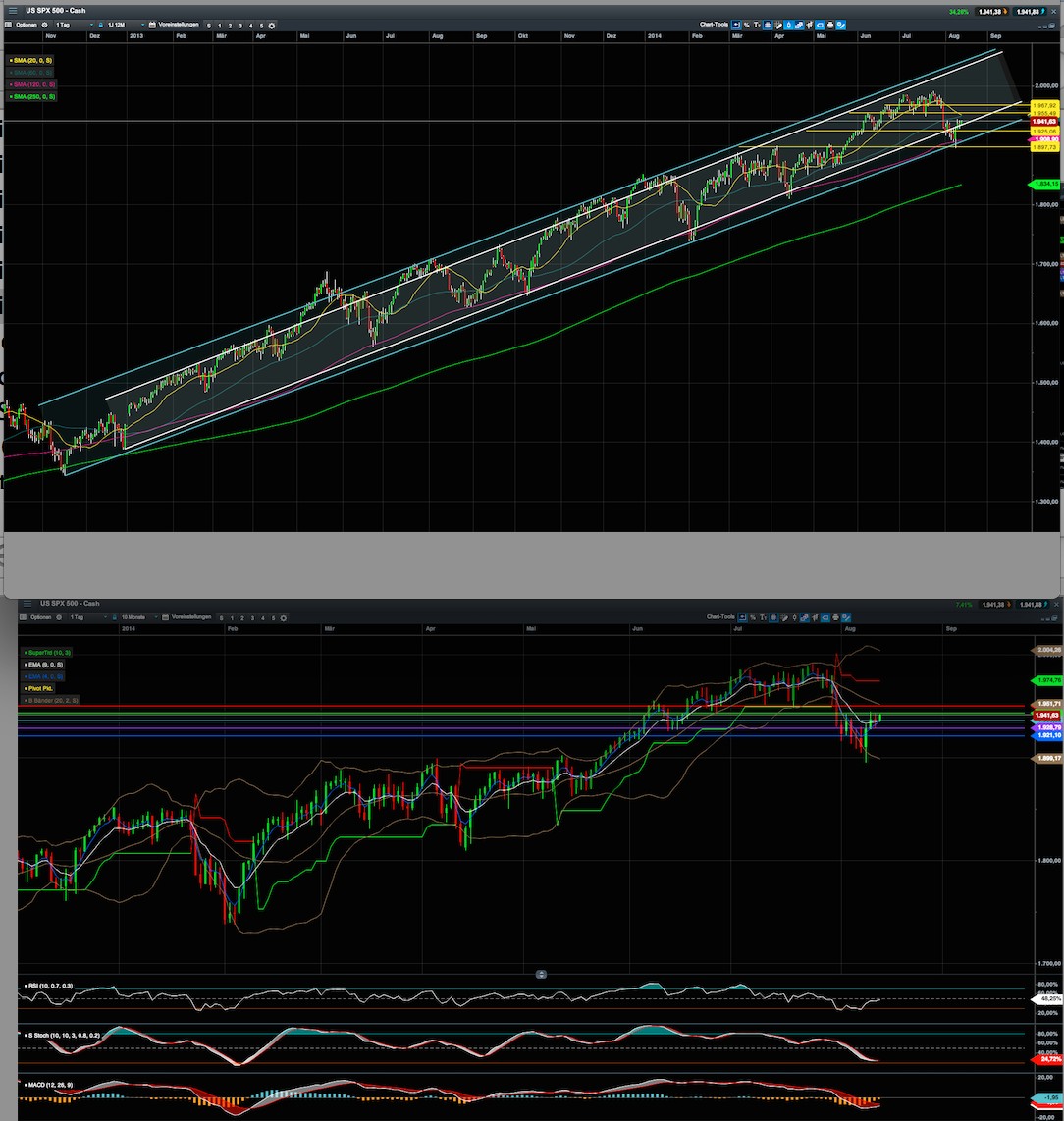Screen dimensions: 1064x1121
Task: Select the yellow 1.897,73 price level tag
Action: pos(1044,147)
